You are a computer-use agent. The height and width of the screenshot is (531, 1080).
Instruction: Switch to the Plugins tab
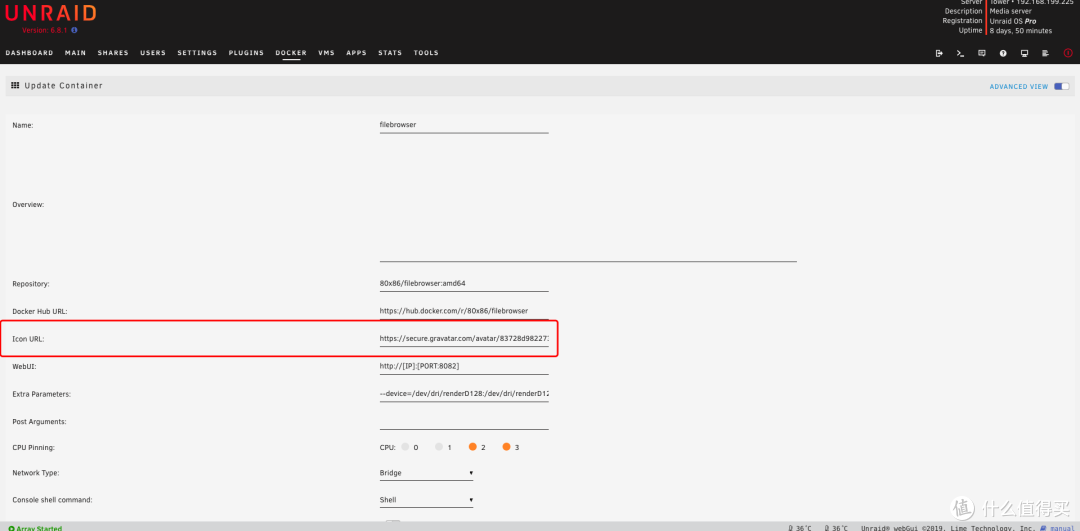tap(246, 53)
